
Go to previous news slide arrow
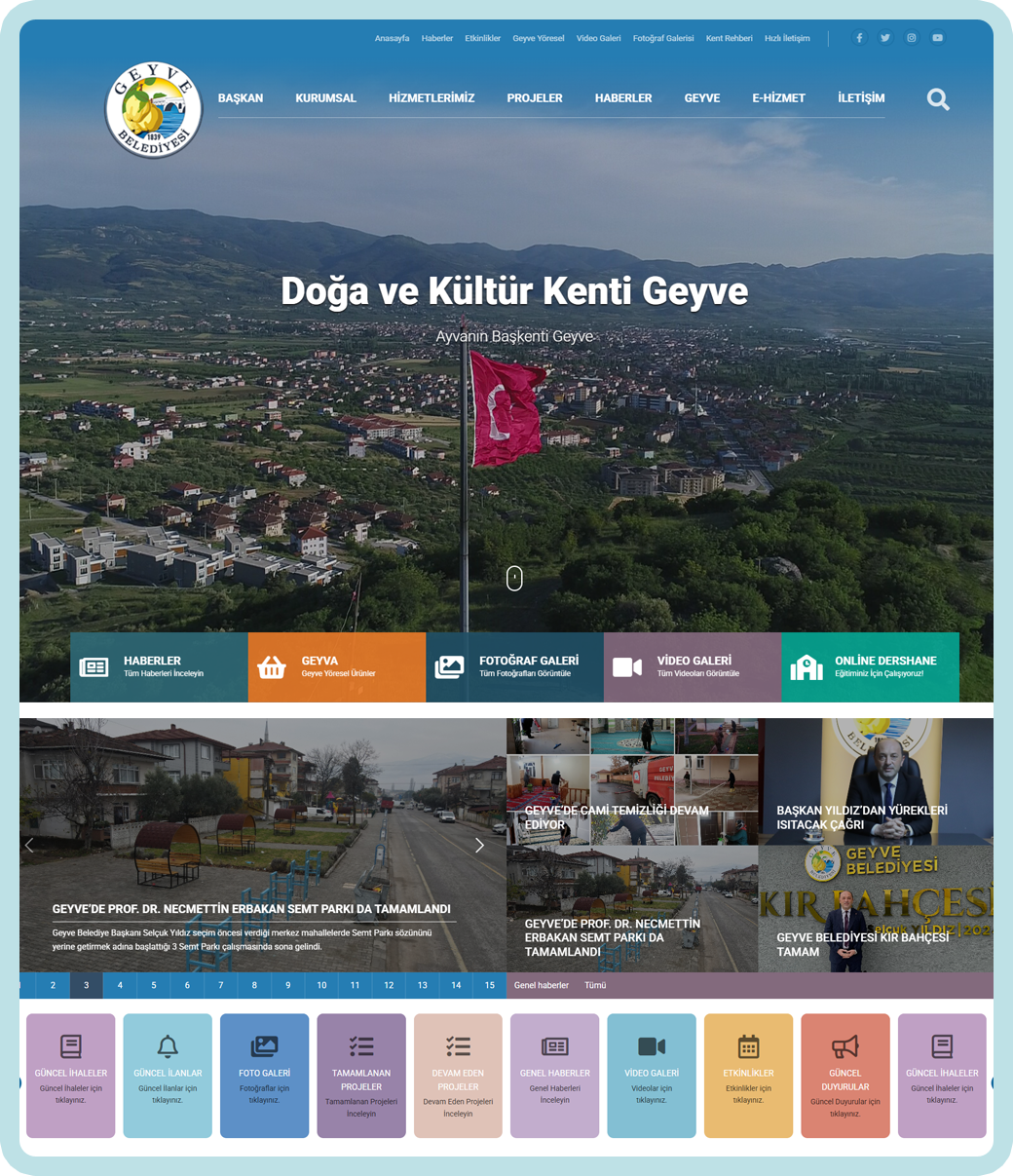click(x=29, y=846)
